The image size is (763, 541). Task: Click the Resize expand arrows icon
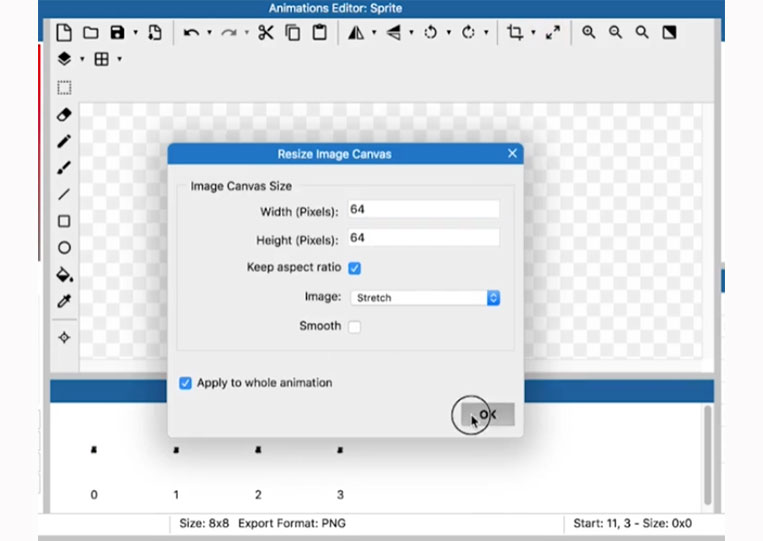[x=553, y=33]
